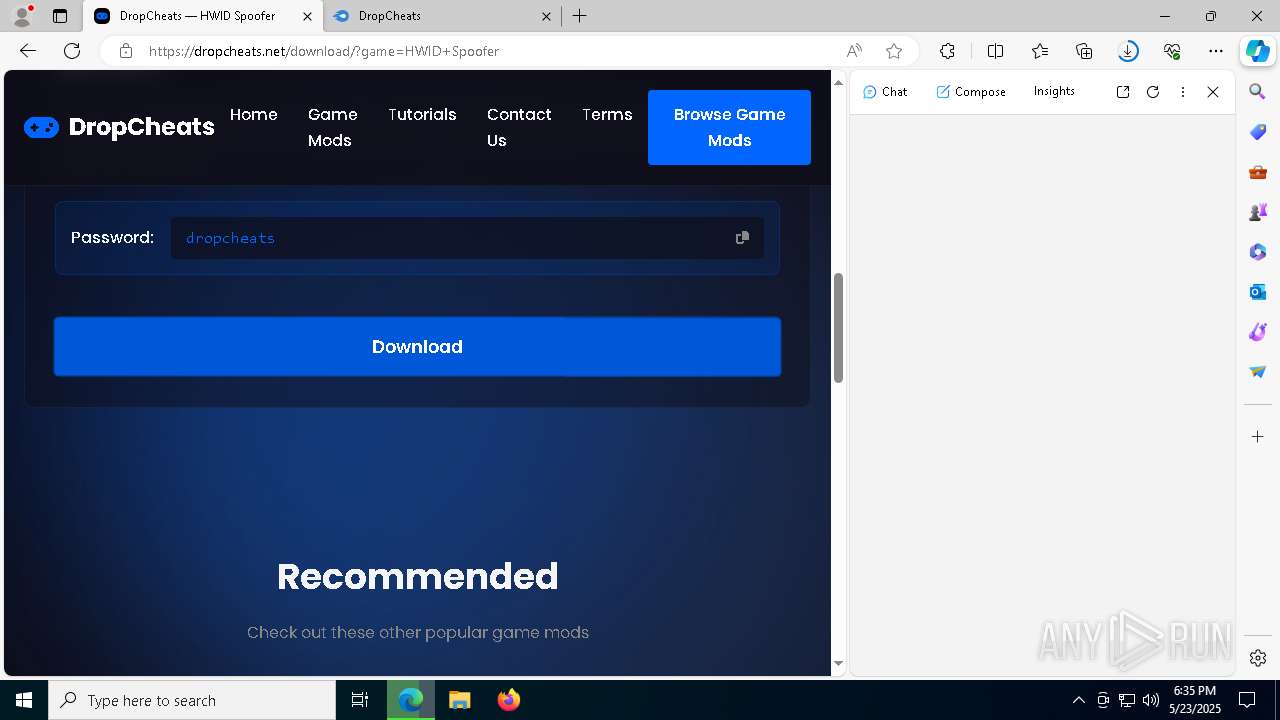
Task: Open the Downloads icon in toolbar
Action: pos(1128,51)
